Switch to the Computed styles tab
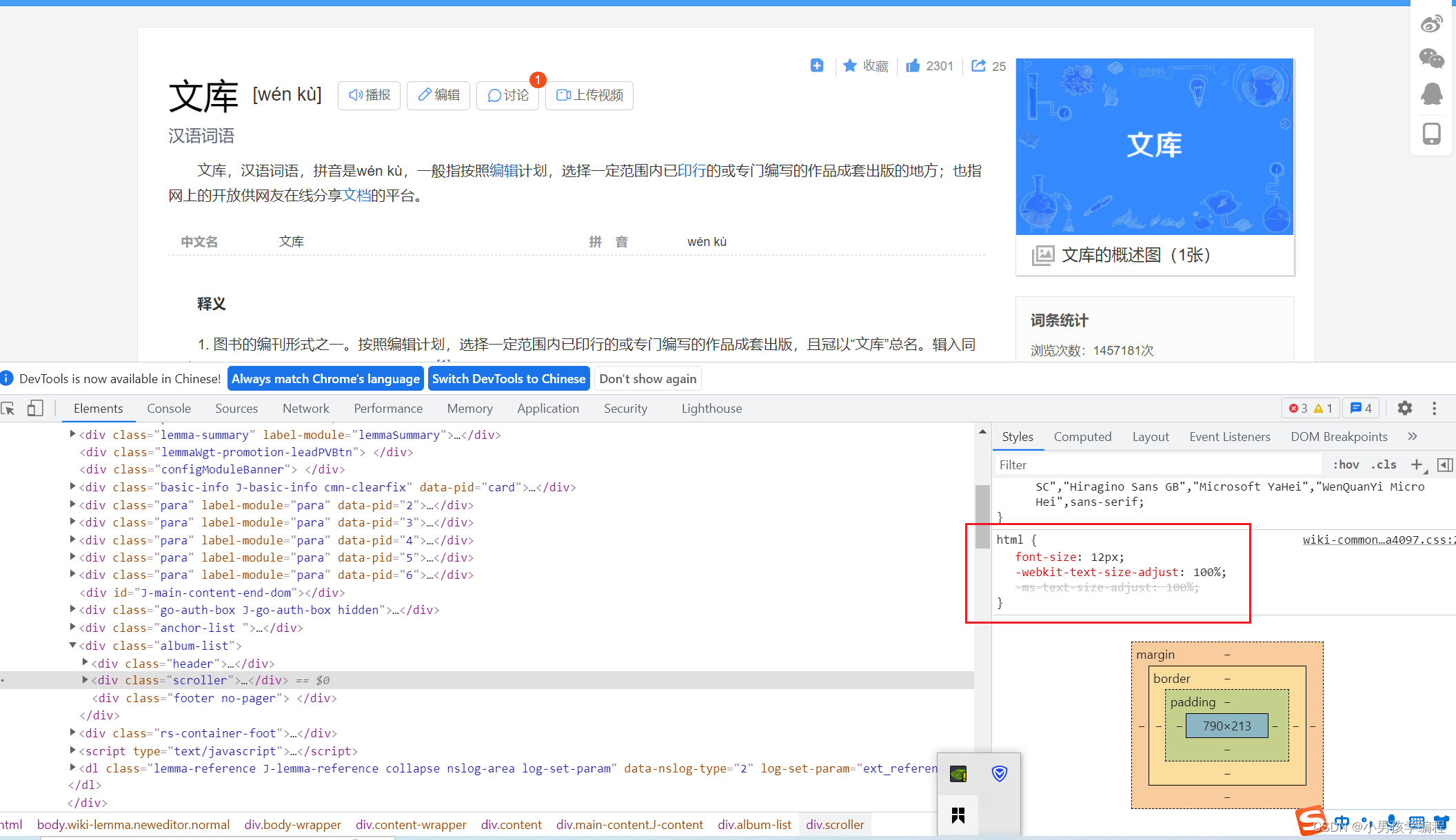The height and width of the screenshot is (840, 1456). pos(1082,436)
